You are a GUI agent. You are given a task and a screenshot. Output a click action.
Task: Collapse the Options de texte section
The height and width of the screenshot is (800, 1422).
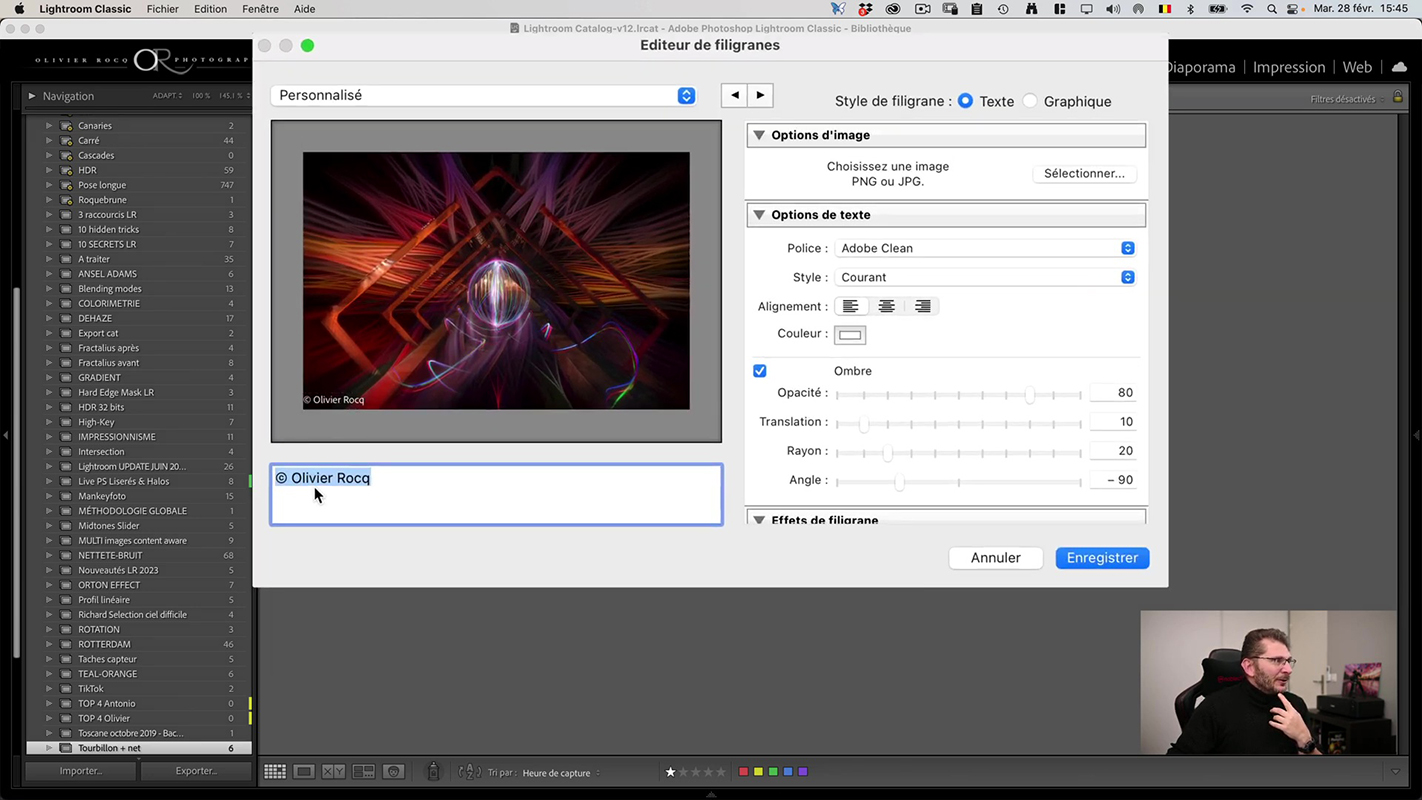(x=759, y=215)
